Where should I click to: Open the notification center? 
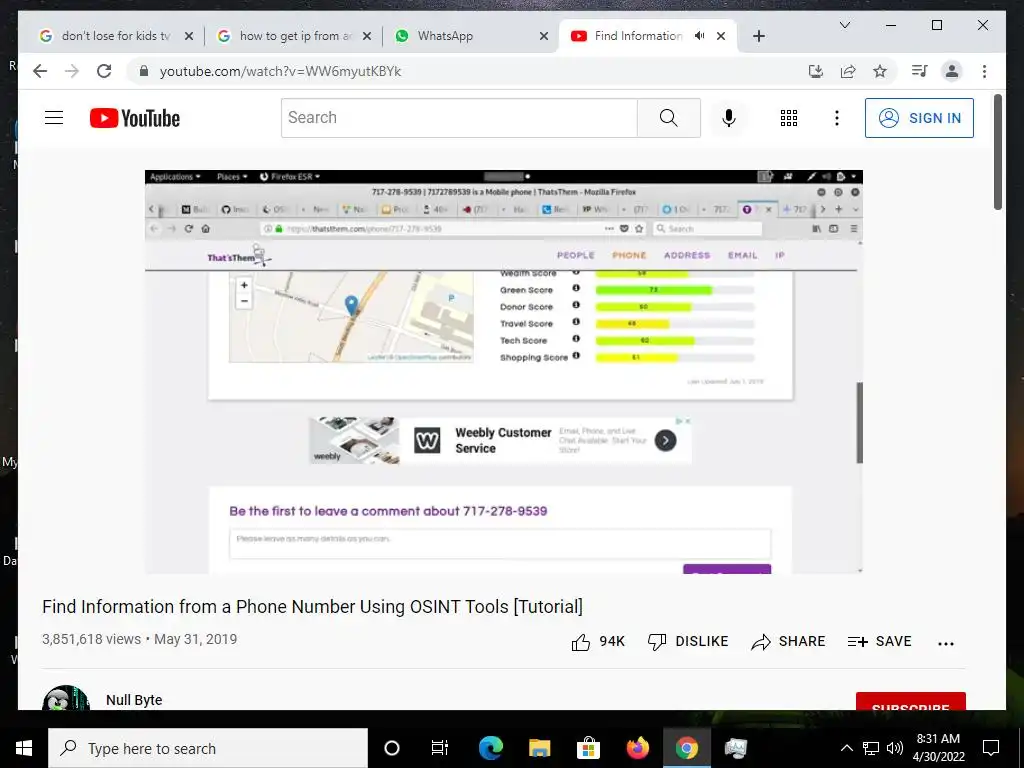click(x=991, y=748)
